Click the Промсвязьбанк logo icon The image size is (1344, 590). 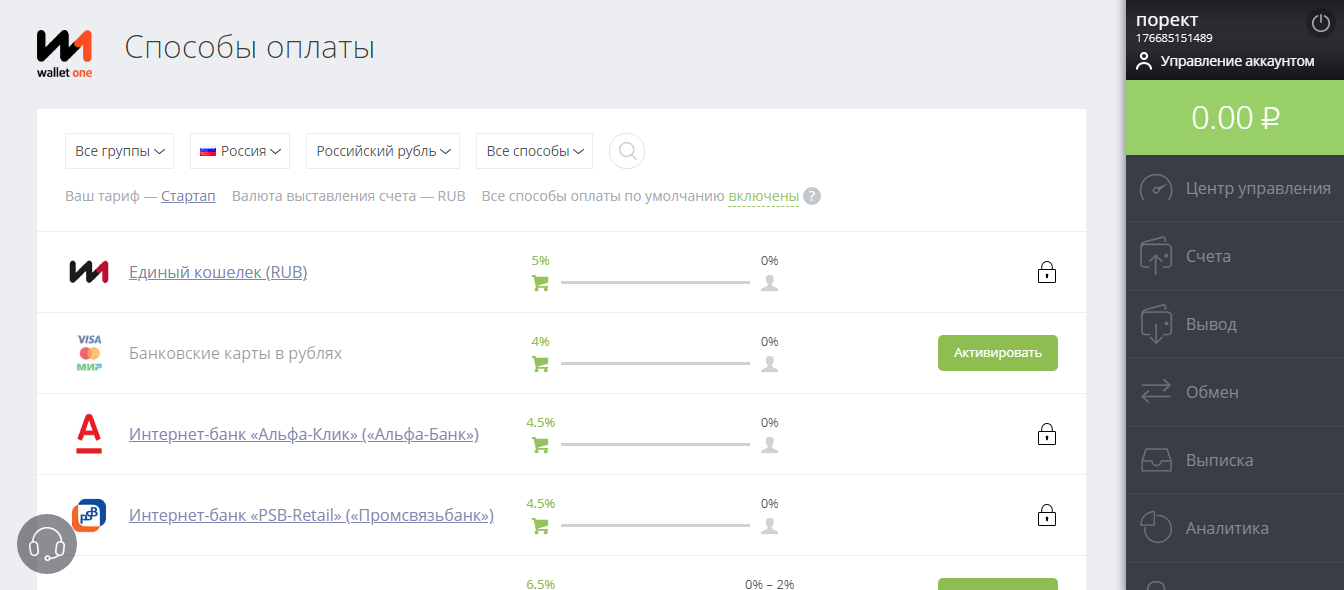pyautogui.click(x=89, y=515)
